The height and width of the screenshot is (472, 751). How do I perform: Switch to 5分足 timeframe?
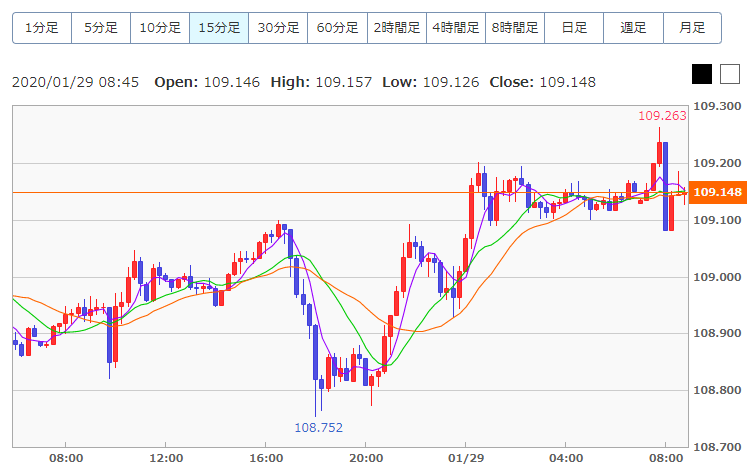[x=101, y=28]
